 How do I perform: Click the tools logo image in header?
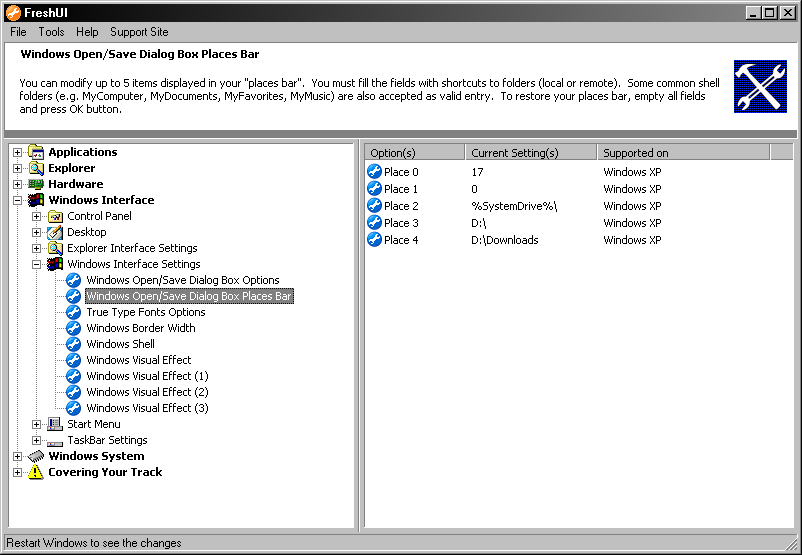pos(760,86)
